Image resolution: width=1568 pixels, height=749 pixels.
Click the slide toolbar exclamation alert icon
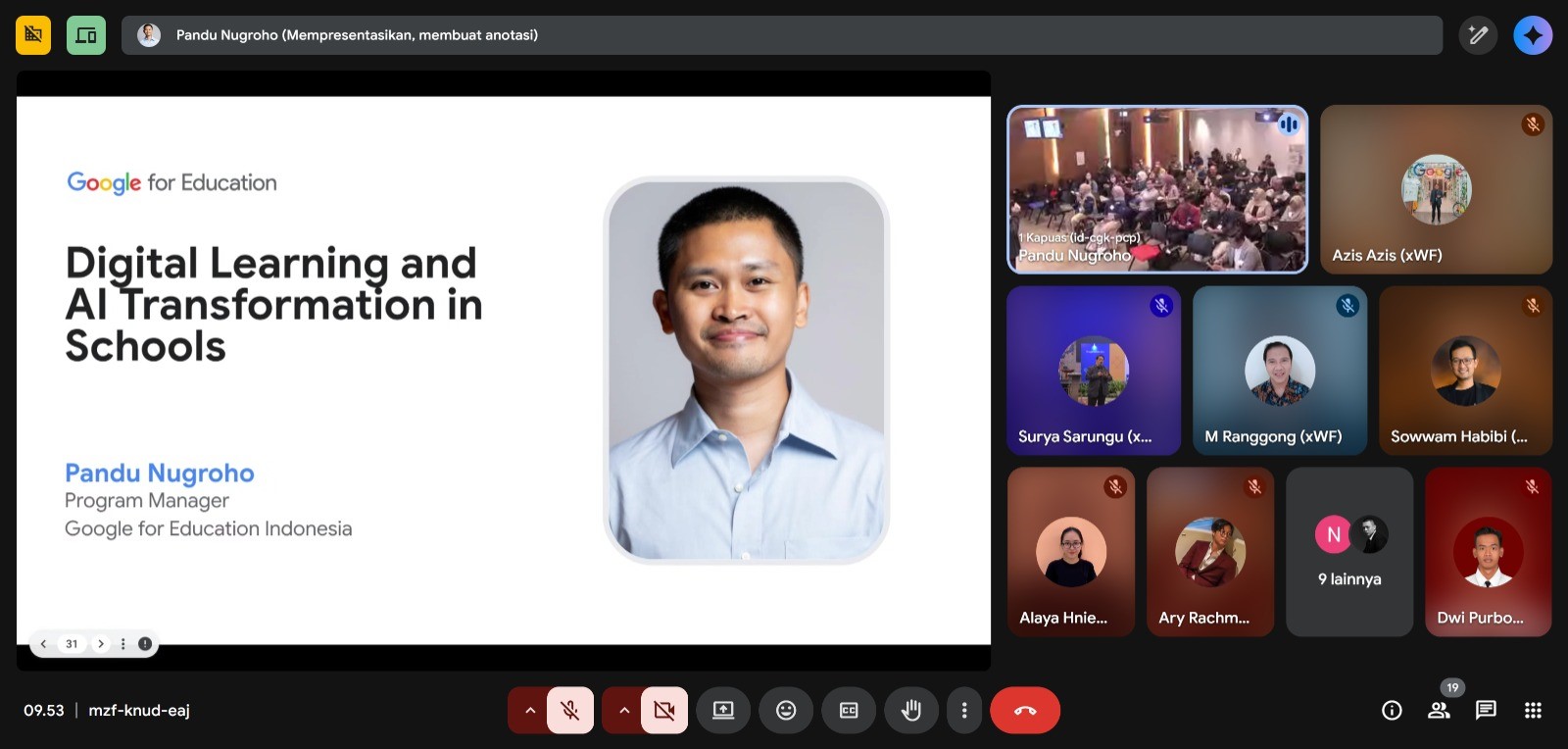coord(145,644)
